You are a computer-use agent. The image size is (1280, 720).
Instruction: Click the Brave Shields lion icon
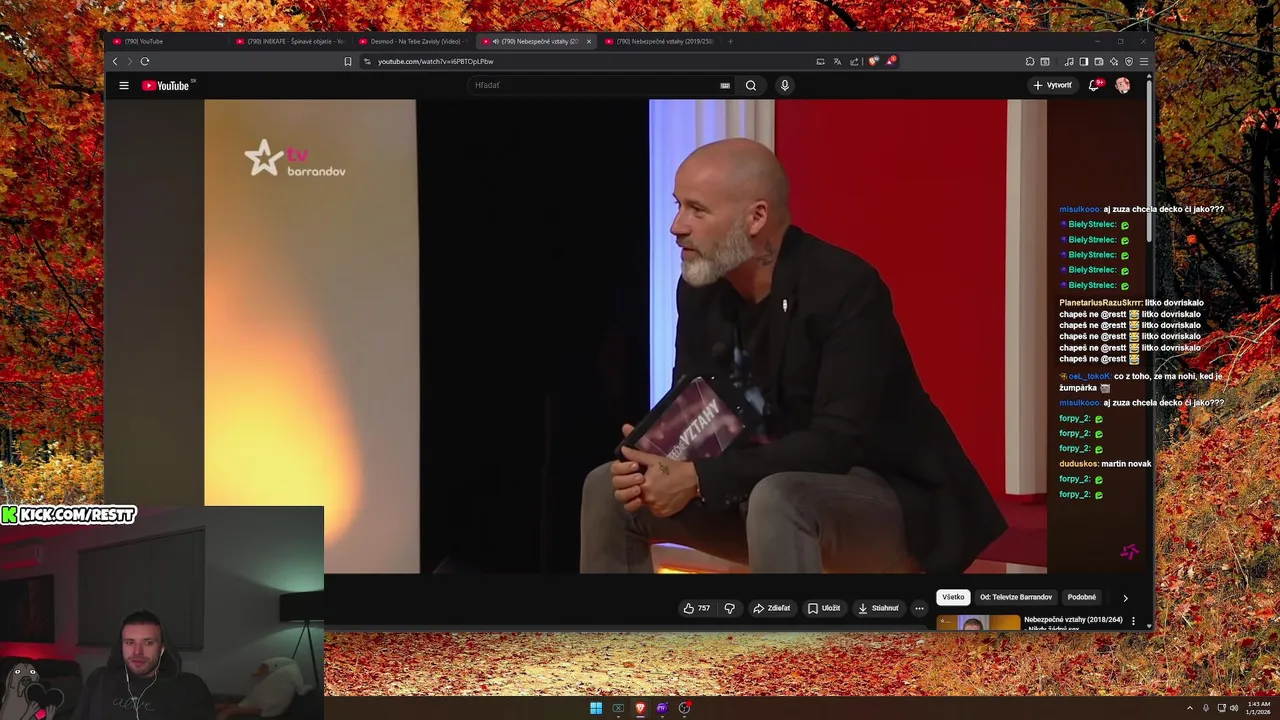coord(873,61)
